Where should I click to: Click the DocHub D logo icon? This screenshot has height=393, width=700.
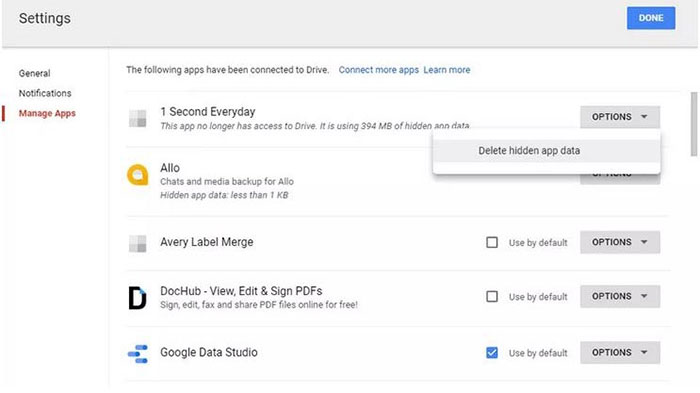click(137, 298)
